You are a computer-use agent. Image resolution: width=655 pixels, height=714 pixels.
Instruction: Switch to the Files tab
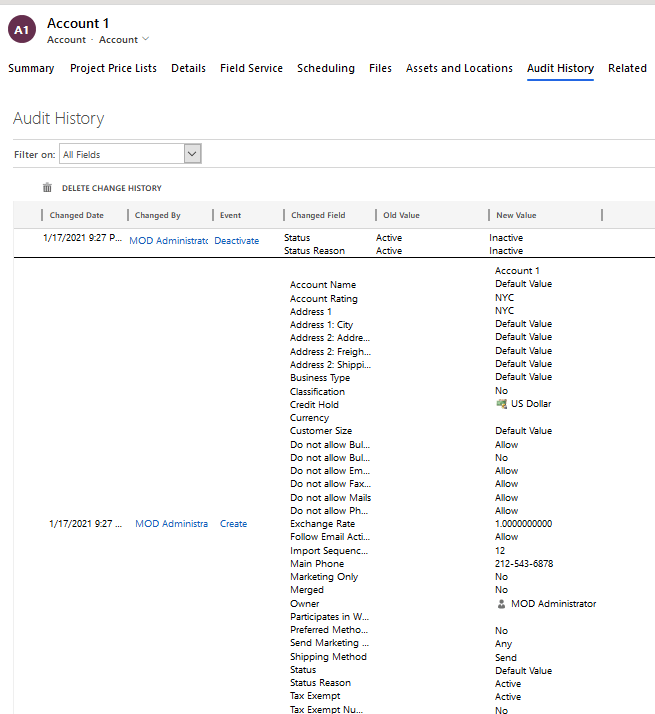[x=380, y=68]
